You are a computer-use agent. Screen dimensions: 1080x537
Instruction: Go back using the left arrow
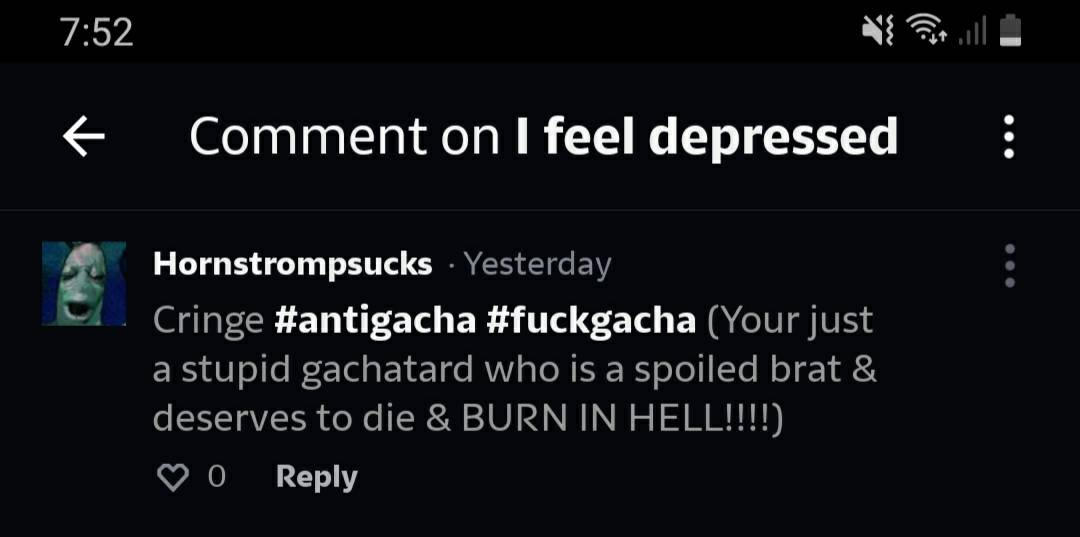(83, 136)
